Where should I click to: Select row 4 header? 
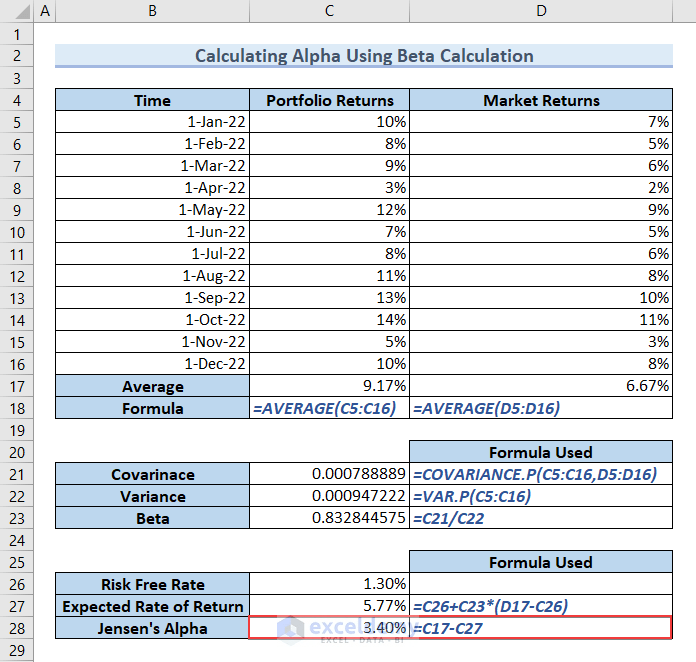point(17,100)
